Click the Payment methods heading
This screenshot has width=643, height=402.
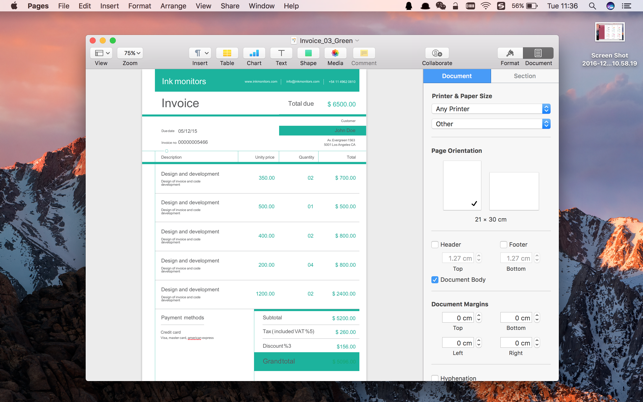pyautogui.click(x=182, y=317)
